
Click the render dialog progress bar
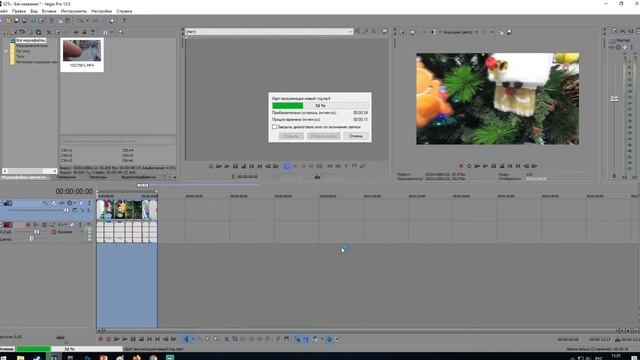[320, 105]
